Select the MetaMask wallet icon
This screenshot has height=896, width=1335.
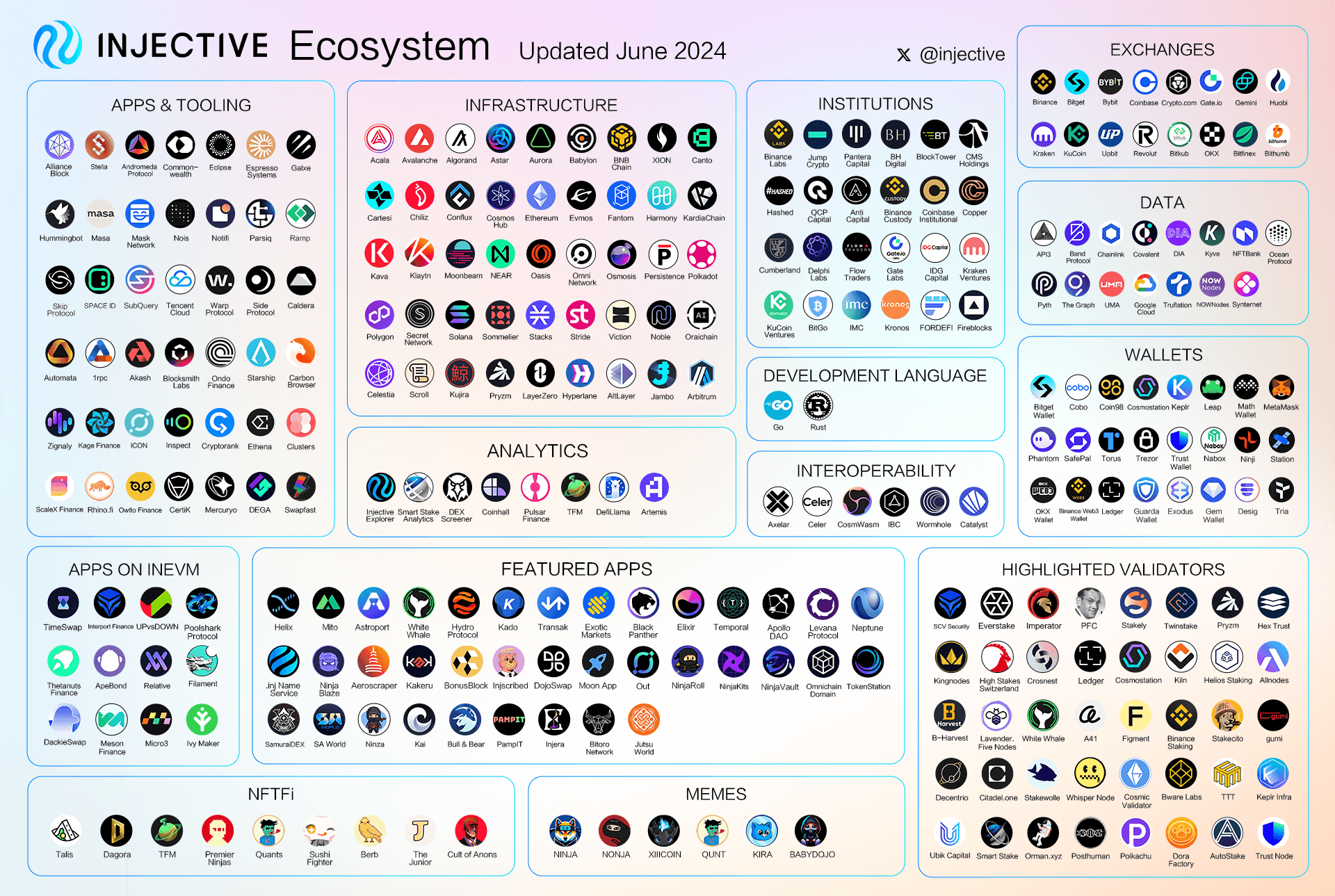1281,387
